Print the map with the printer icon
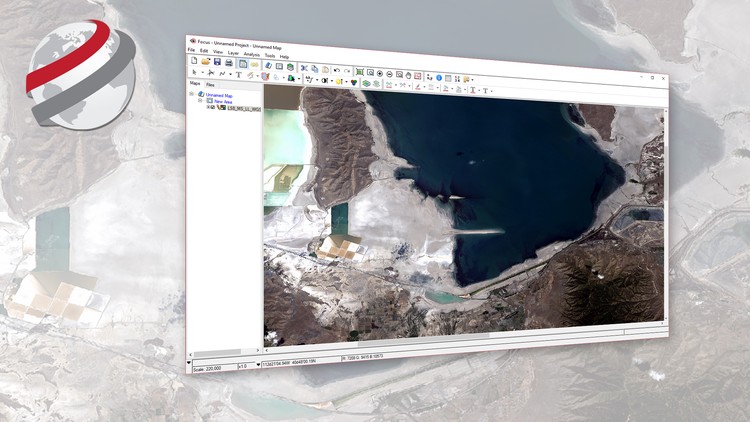This screenshot has width=750, height=422. tap(229, 62)
